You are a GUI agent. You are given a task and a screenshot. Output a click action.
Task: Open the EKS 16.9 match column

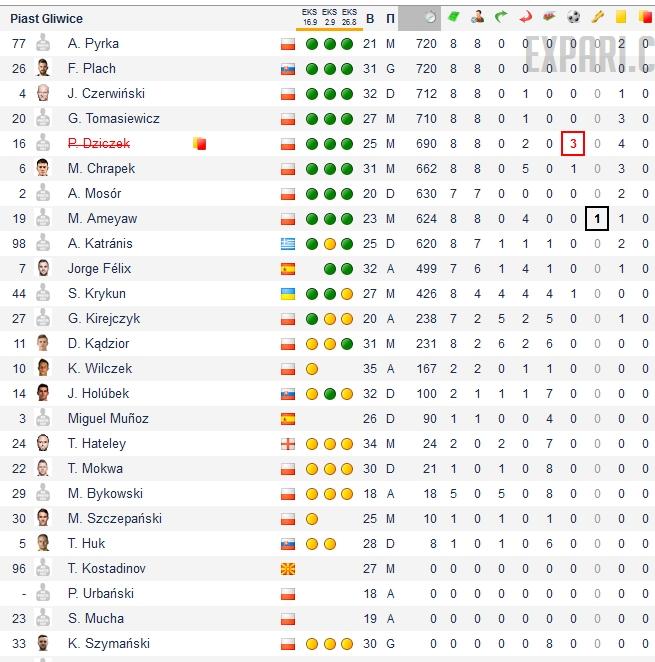(310, 17)
